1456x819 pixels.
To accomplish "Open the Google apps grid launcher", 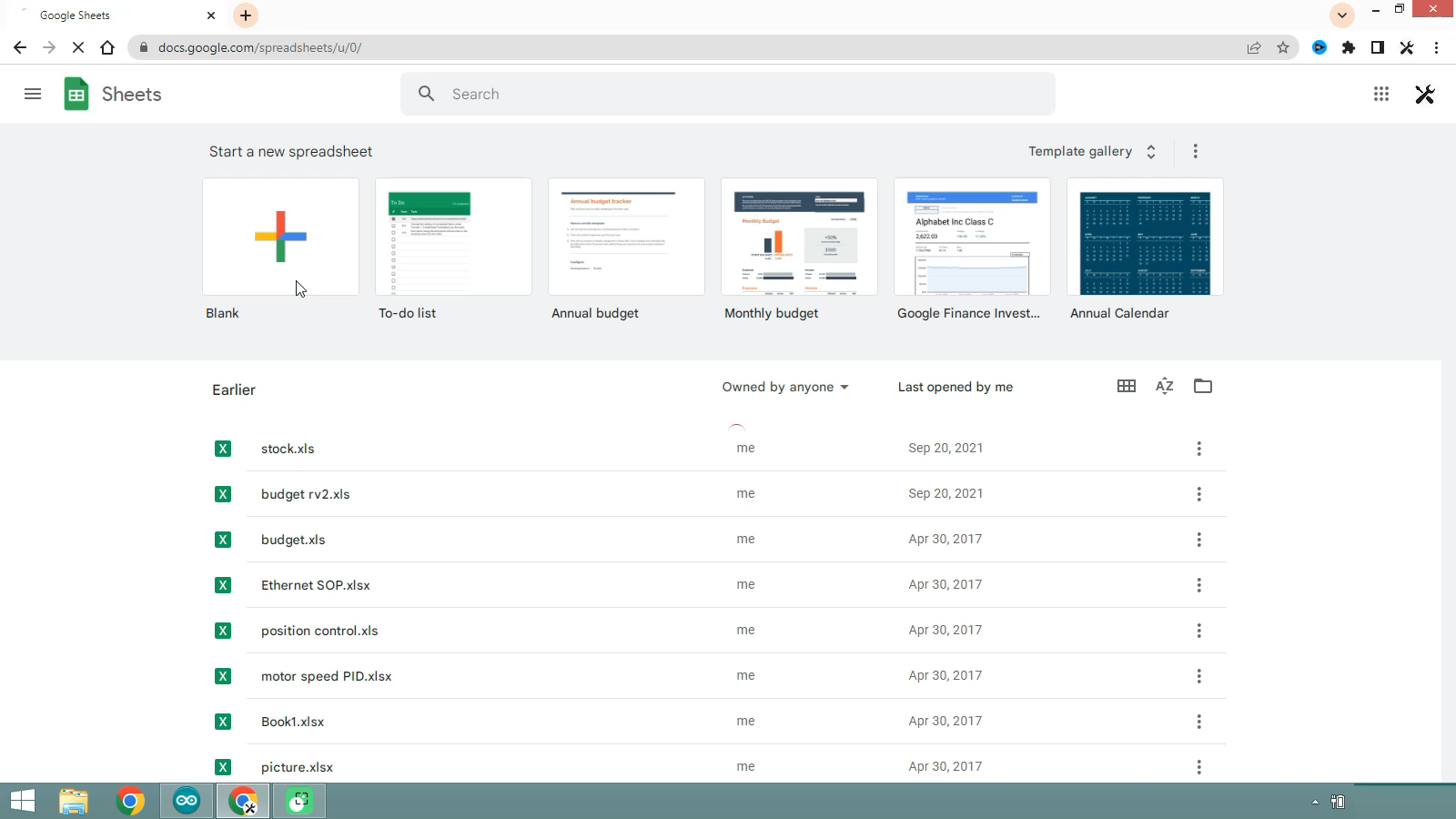I will (1381, 94).
